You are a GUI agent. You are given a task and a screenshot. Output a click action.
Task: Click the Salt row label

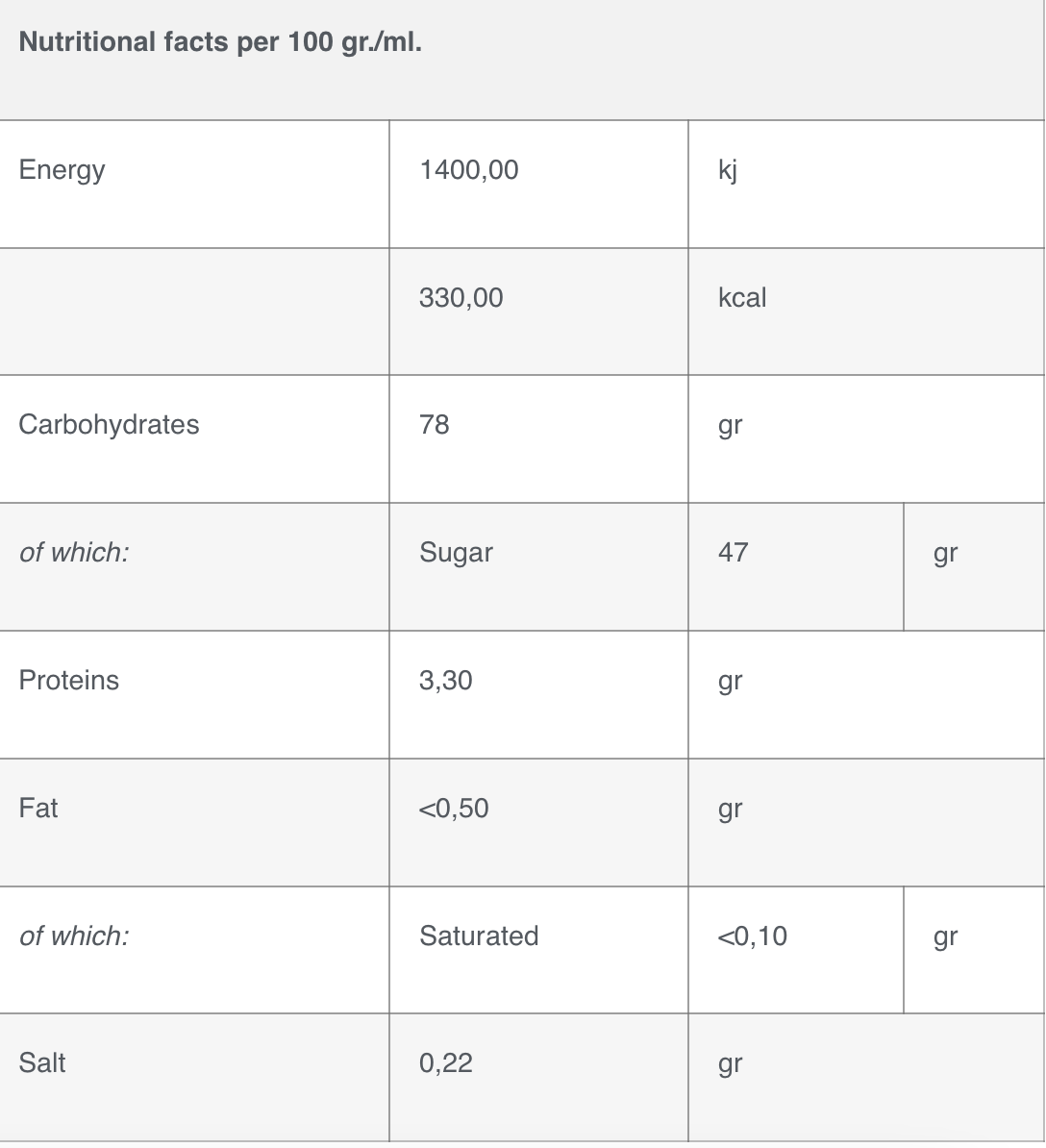[41, 1063]
